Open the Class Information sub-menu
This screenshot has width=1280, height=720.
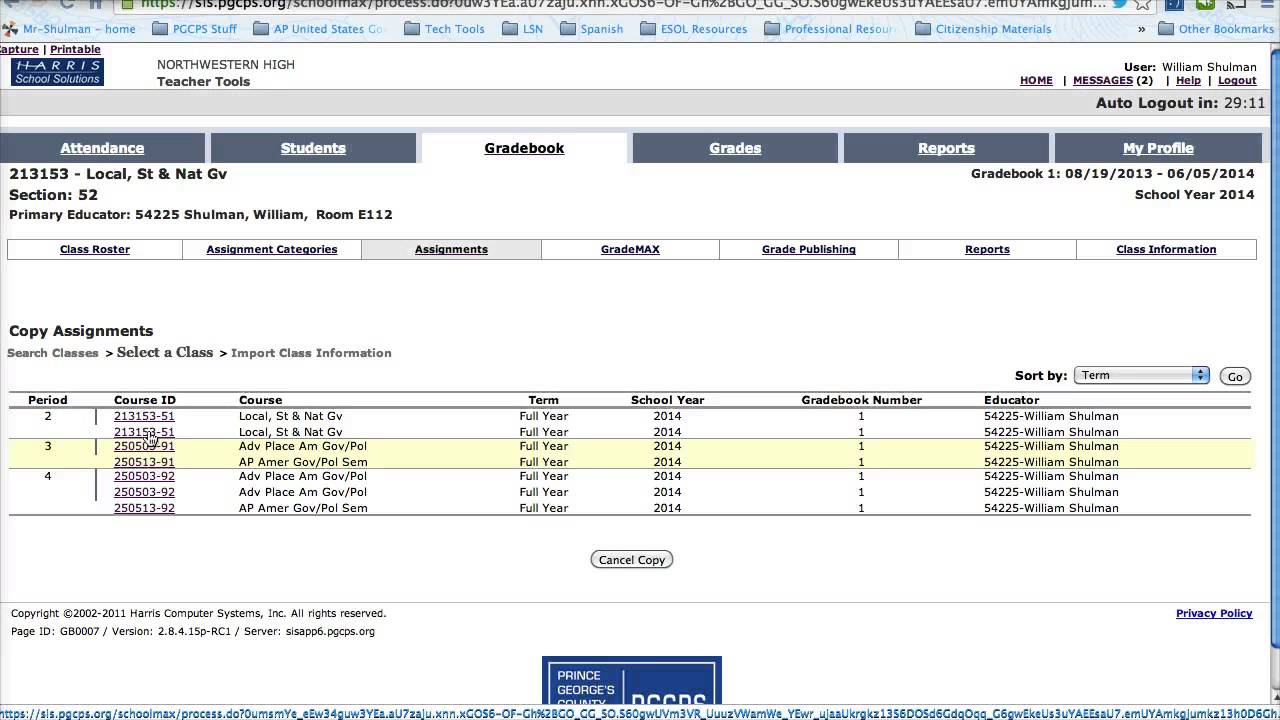pyautogui.click(x=1166, y=249)
